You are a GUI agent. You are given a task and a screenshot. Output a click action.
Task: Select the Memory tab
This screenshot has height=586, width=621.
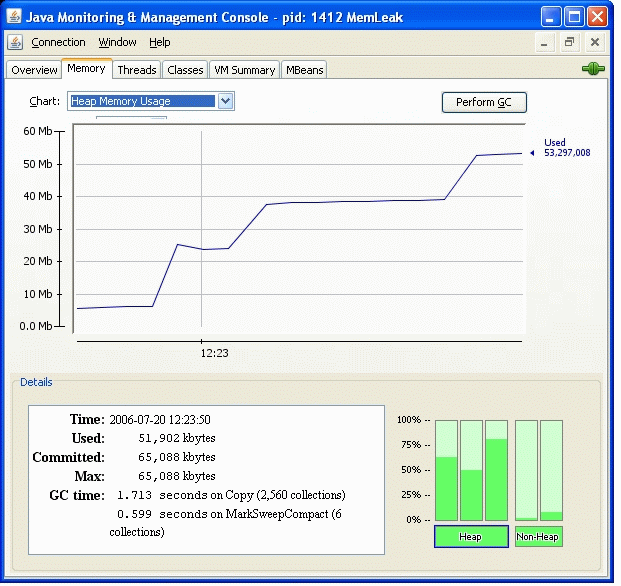[x=86, y=69]
